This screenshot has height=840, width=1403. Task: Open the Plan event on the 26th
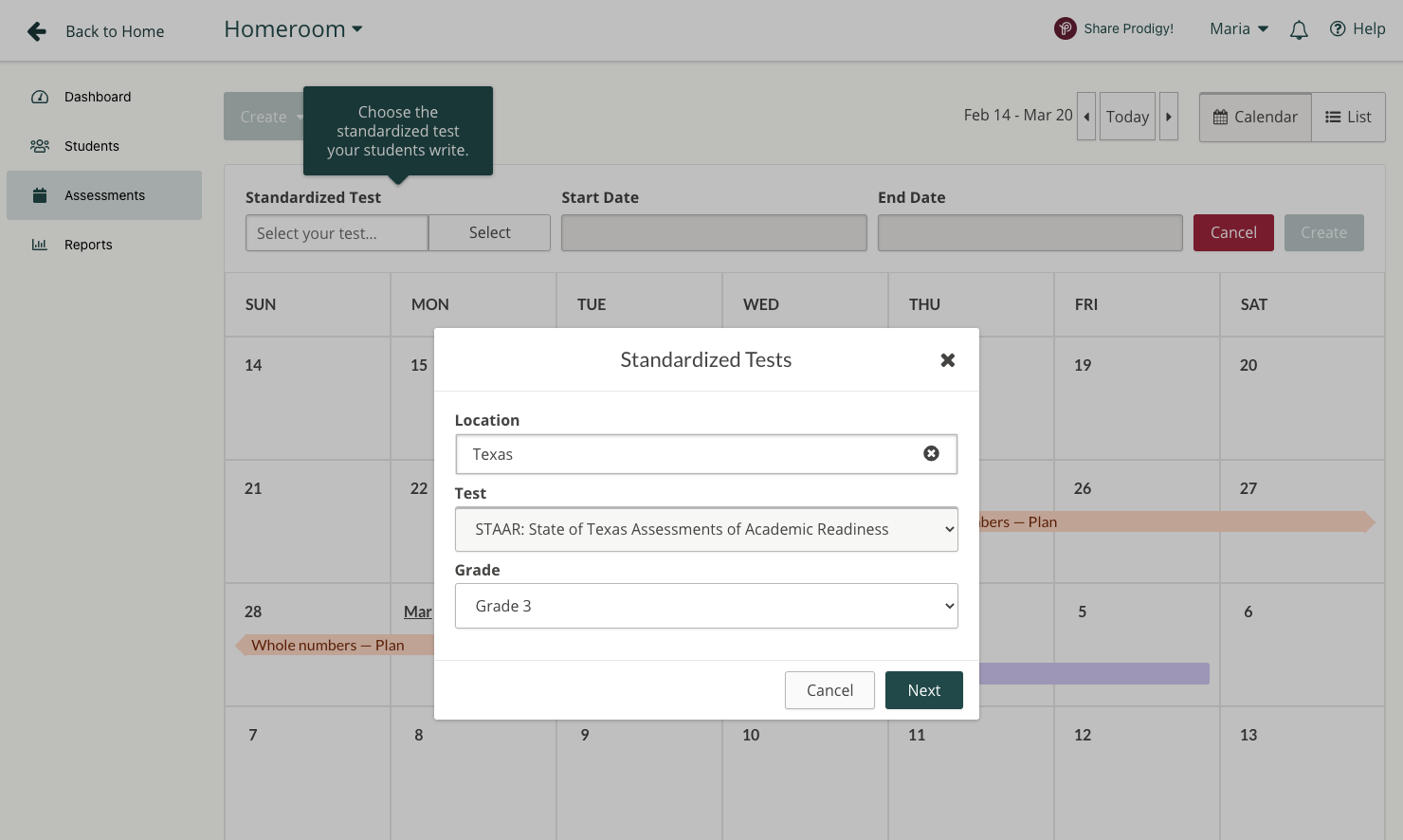(1176, 521)
